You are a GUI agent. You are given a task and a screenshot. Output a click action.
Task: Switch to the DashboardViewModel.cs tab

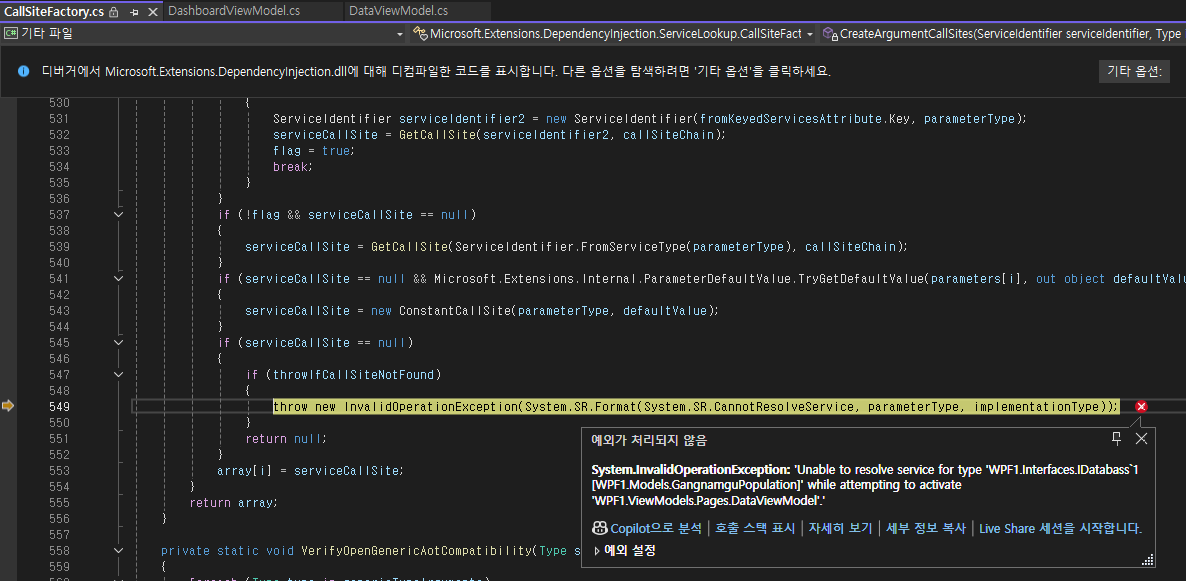pos(234,11)
